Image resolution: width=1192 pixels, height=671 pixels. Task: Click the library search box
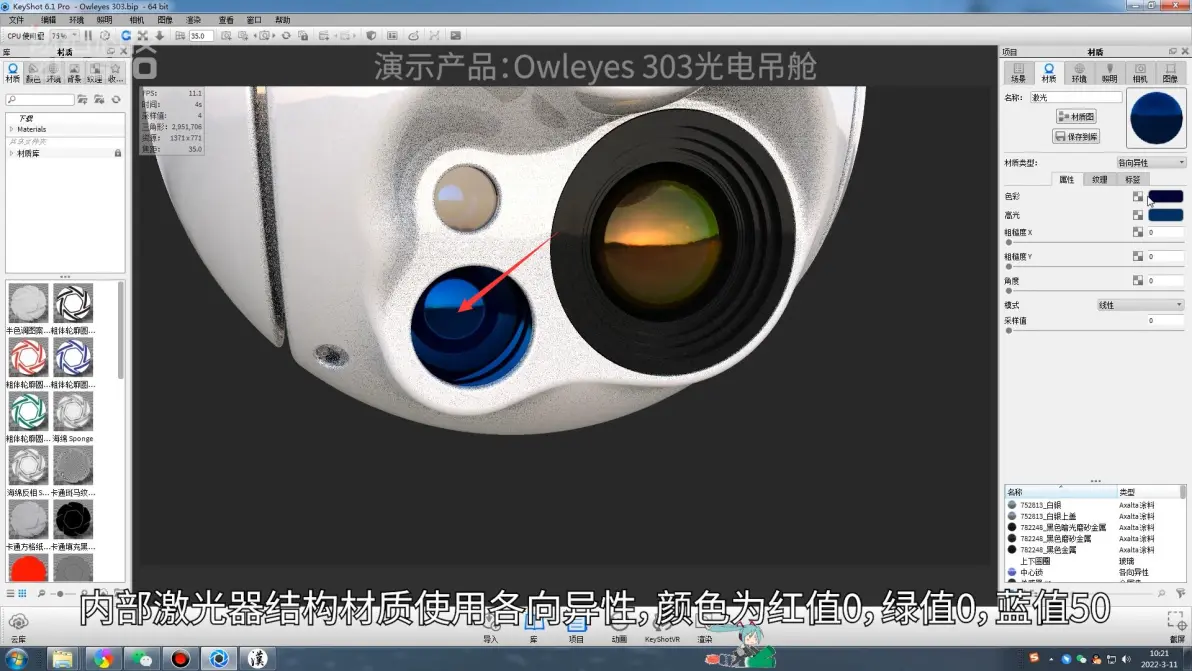point(40,100)
